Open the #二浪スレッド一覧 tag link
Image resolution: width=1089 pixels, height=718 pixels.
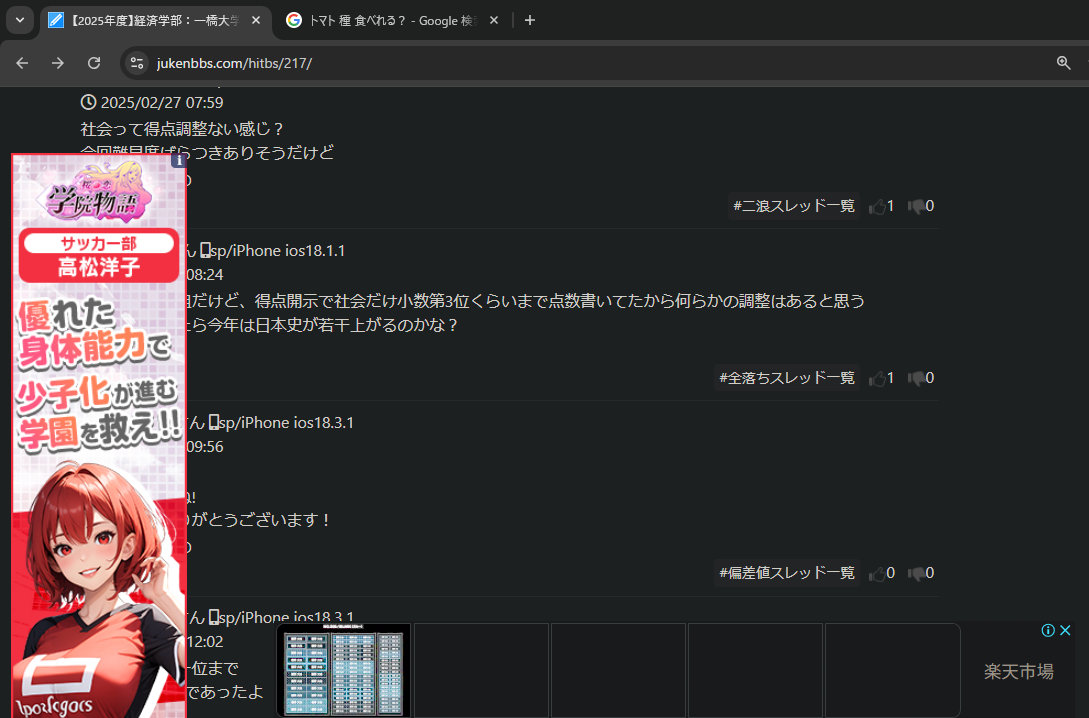(x=794, y=206)
